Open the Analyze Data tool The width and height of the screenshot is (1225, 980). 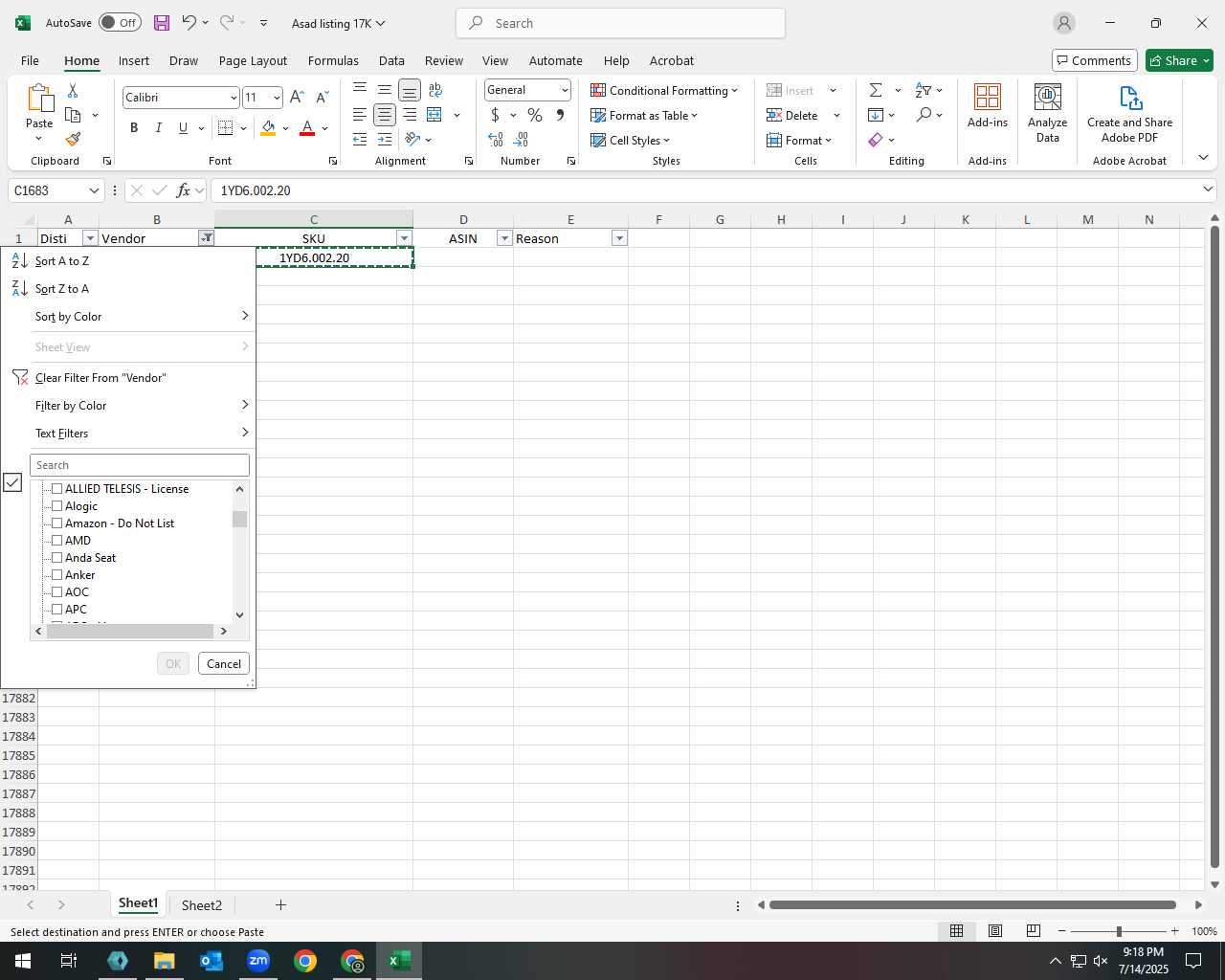pyautogui.click(x=1048, y=113)
